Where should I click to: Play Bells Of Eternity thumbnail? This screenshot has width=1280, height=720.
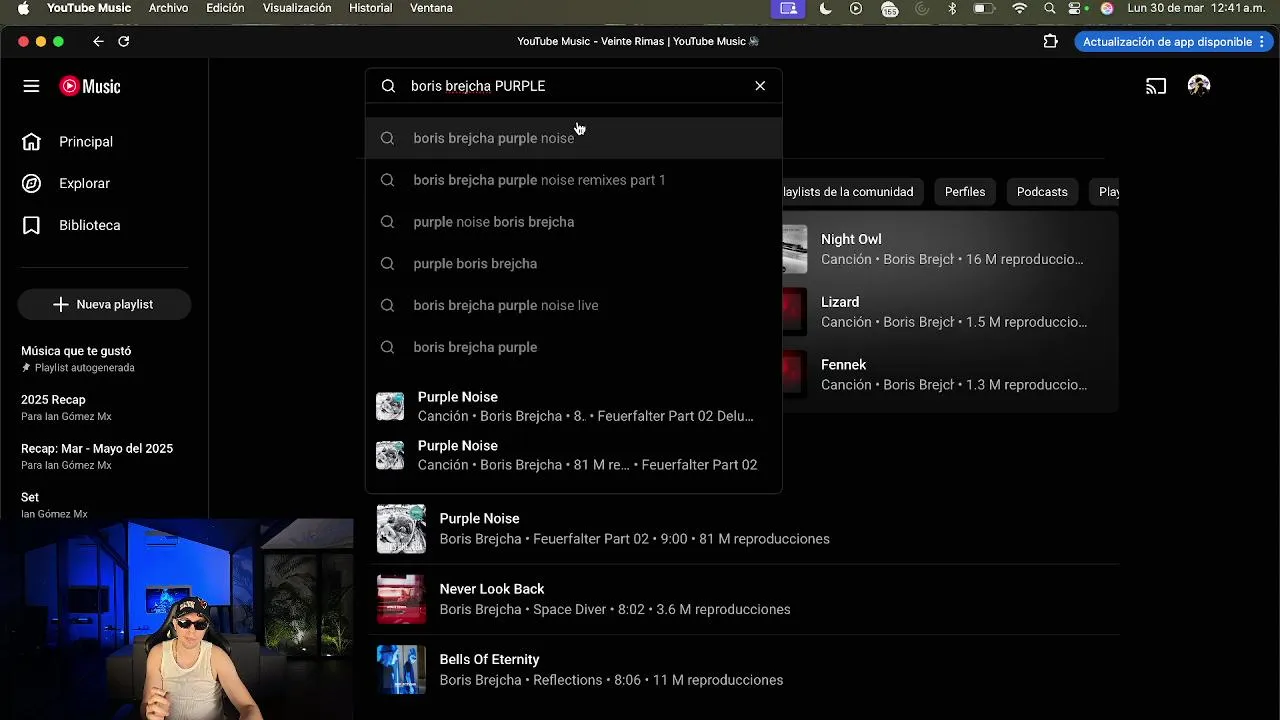401,670
